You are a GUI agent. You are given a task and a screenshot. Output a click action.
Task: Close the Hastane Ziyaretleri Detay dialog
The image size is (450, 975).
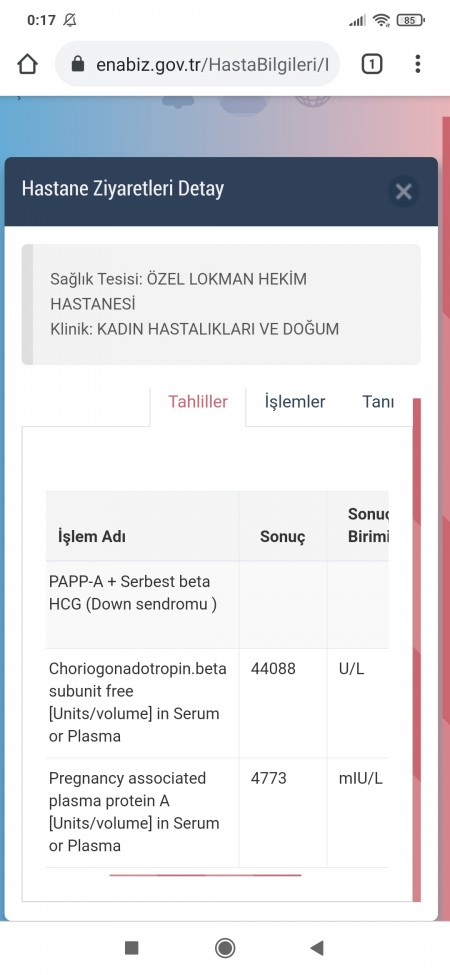pyautogui.click(x=403, y=192)
